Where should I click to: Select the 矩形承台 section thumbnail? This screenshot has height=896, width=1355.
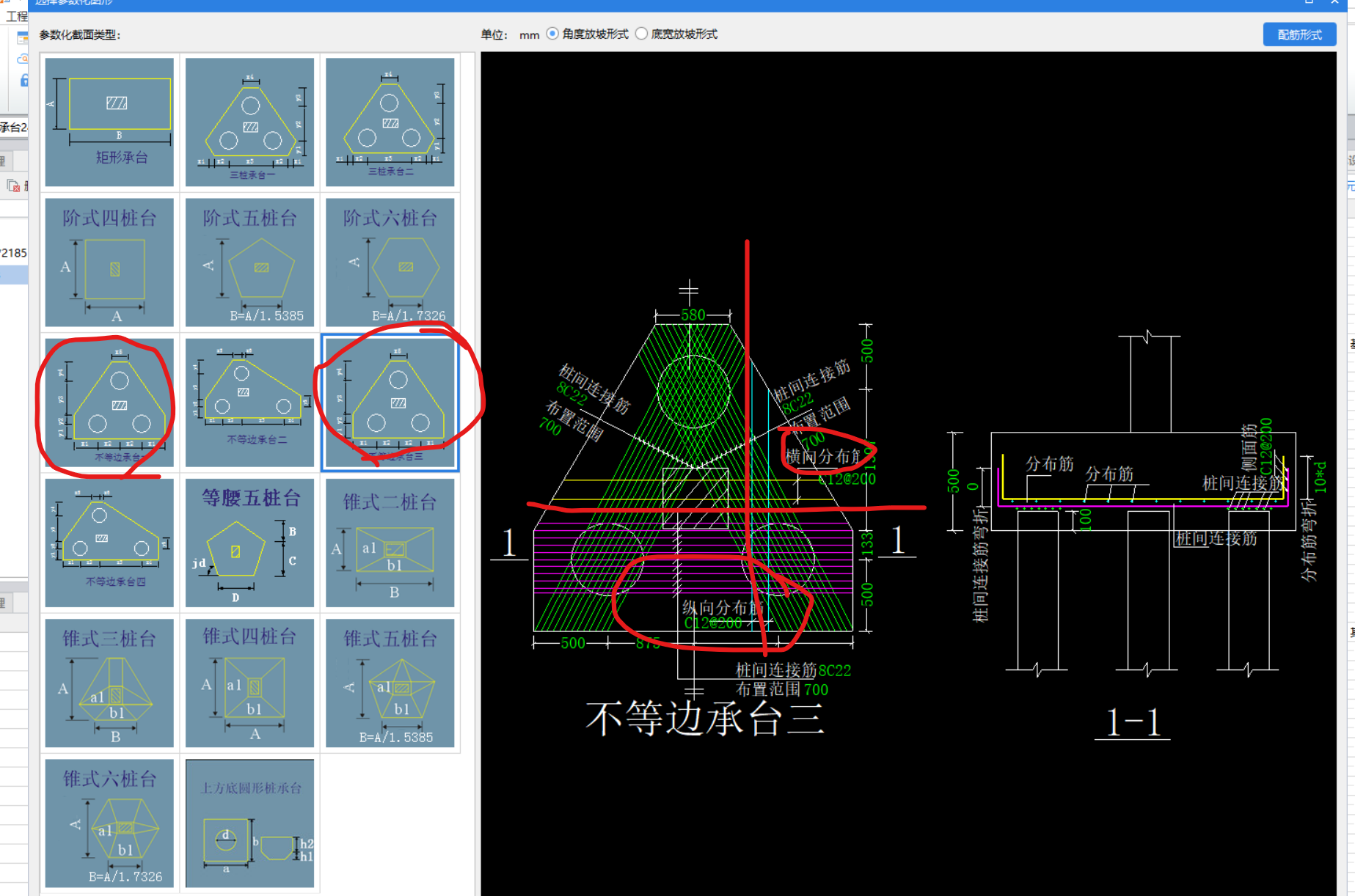[109, 122]
